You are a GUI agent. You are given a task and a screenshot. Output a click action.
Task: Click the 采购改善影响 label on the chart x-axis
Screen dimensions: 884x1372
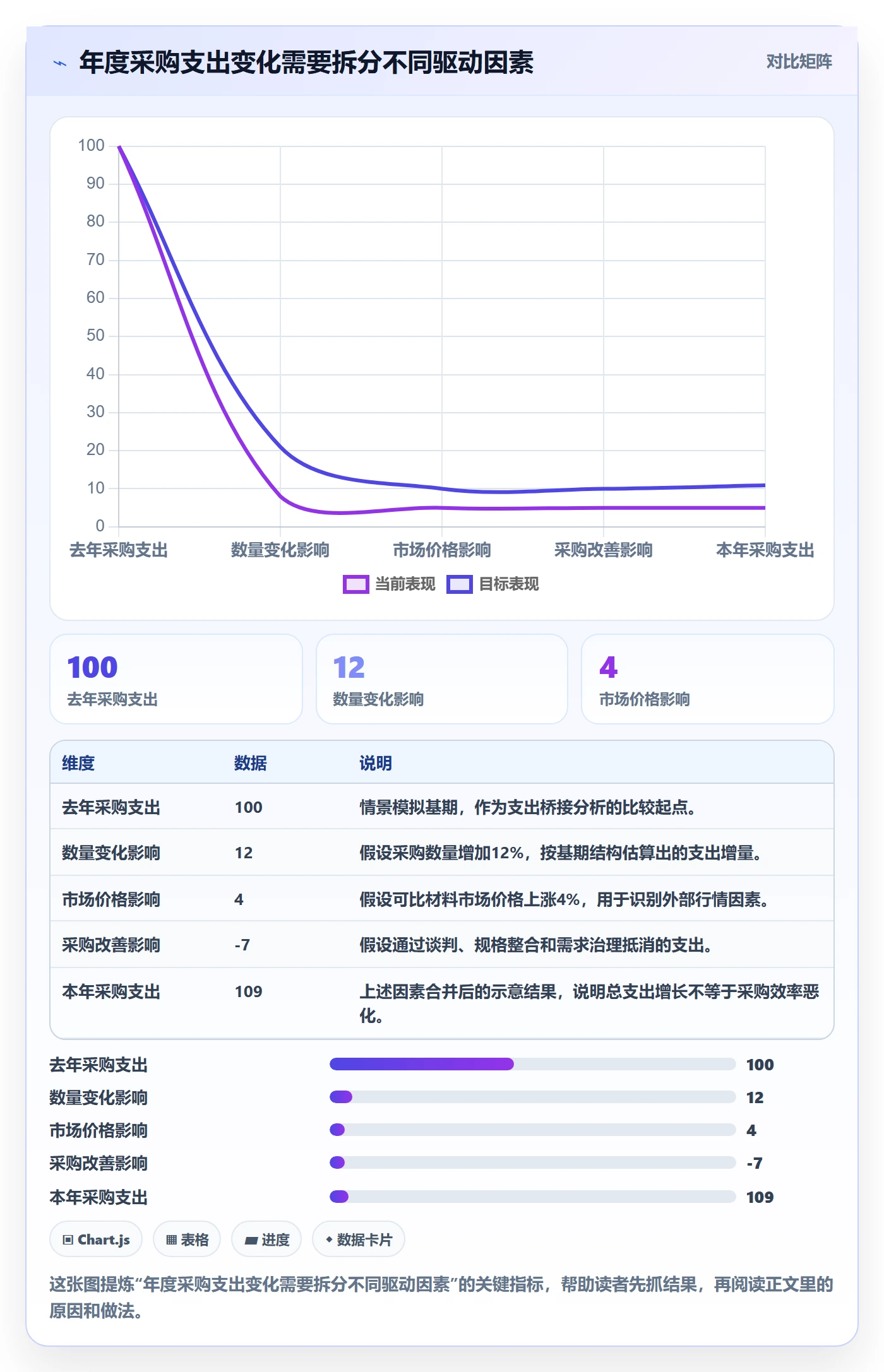(x=603, y=550)
